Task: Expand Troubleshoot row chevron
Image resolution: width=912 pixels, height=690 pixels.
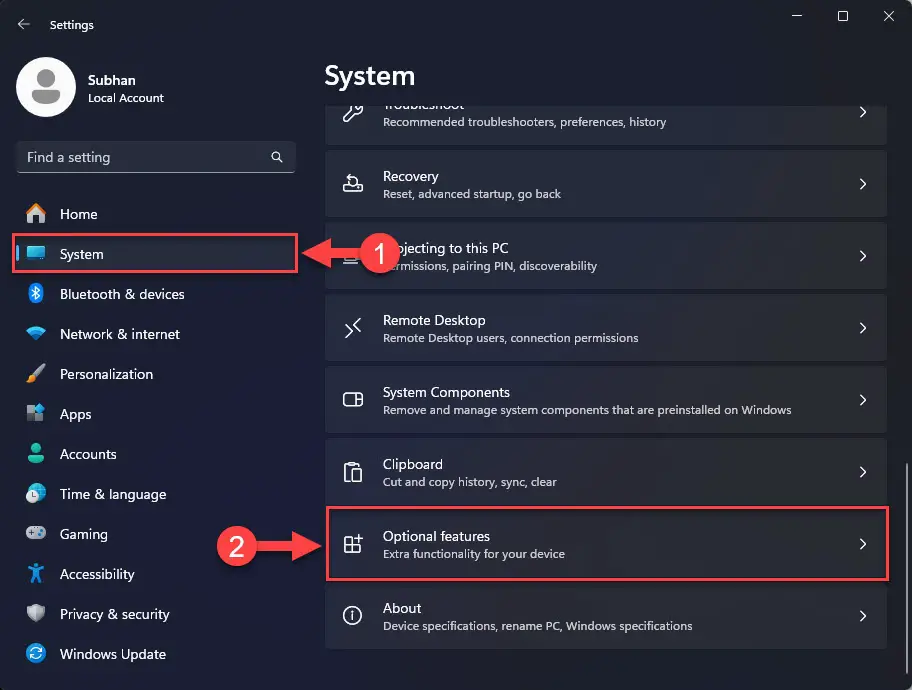Action: [x=863, y=112]
